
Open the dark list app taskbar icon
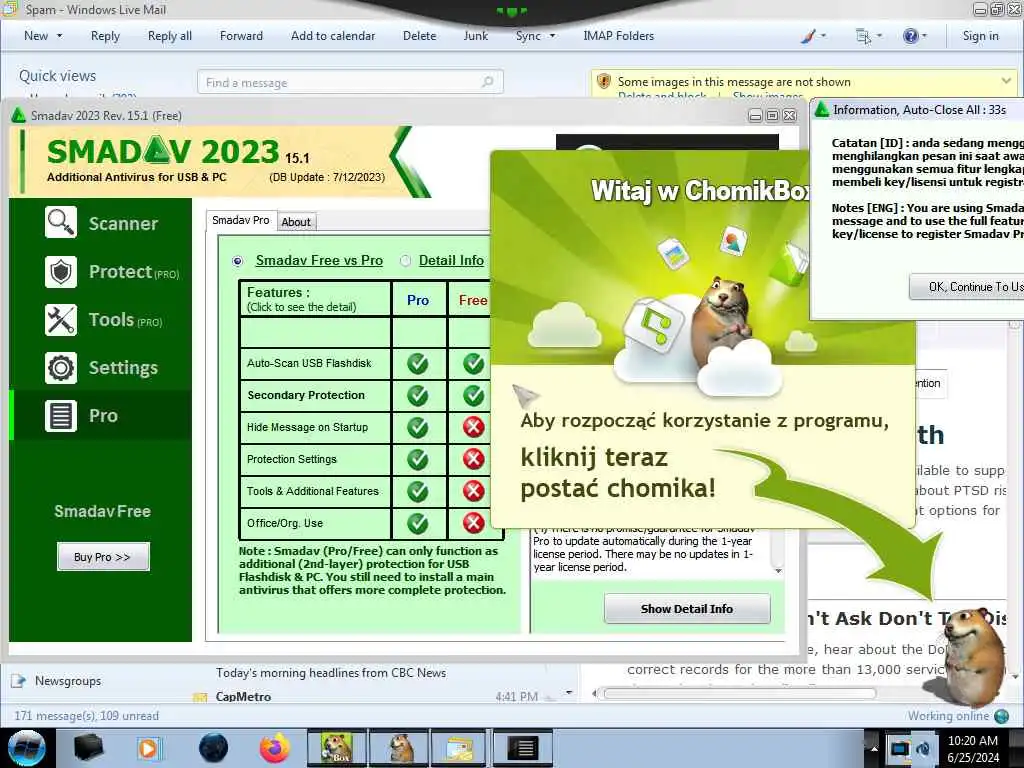tap(522, 748)
